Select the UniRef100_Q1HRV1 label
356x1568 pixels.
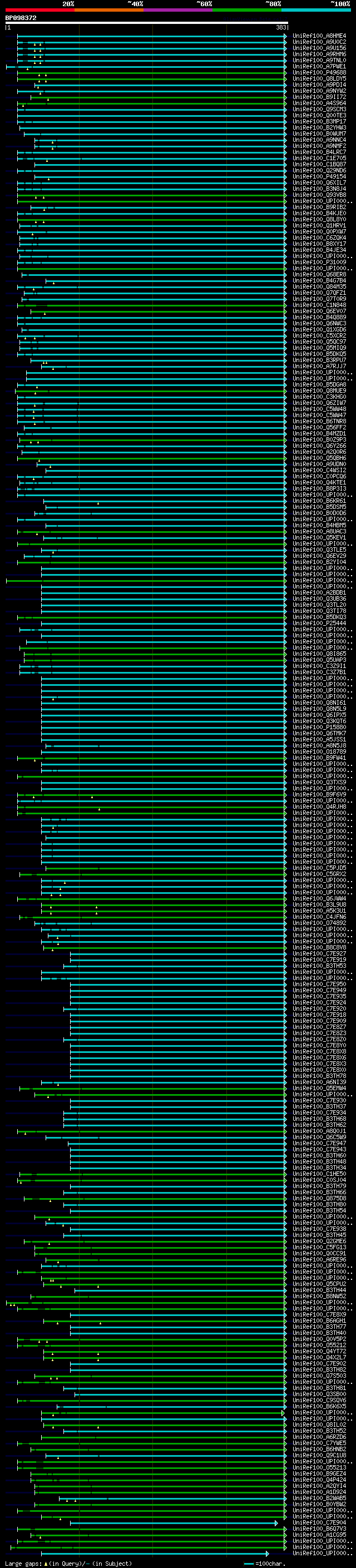point(319,226)
